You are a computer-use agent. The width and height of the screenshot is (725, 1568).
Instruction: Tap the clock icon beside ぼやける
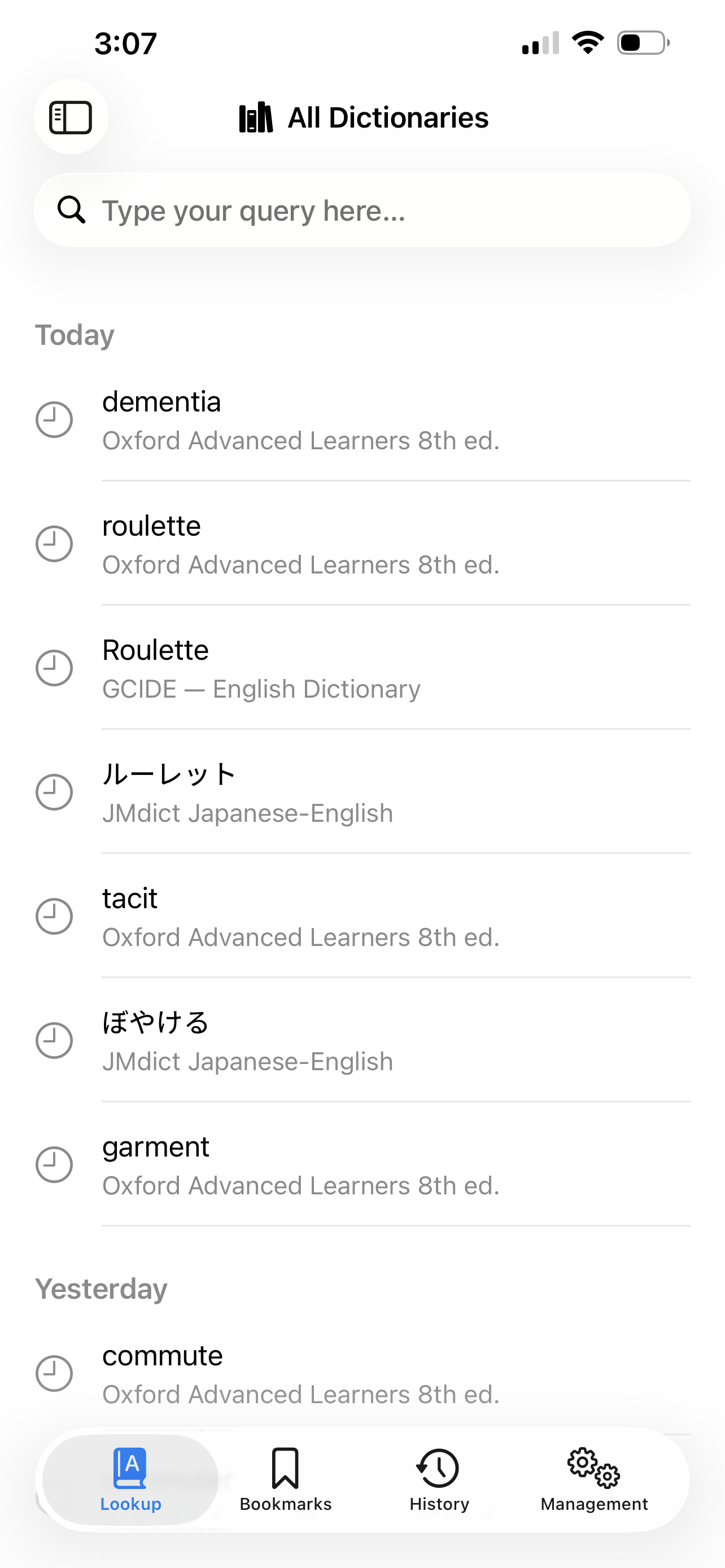(54, 1041)
